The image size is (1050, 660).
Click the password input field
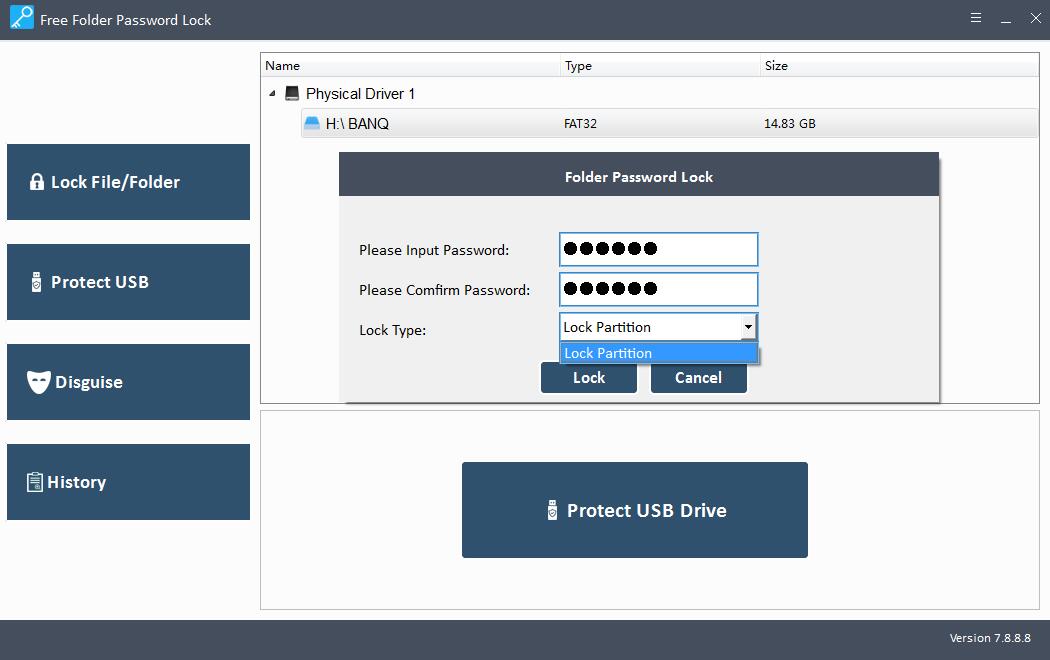[658, 249]
